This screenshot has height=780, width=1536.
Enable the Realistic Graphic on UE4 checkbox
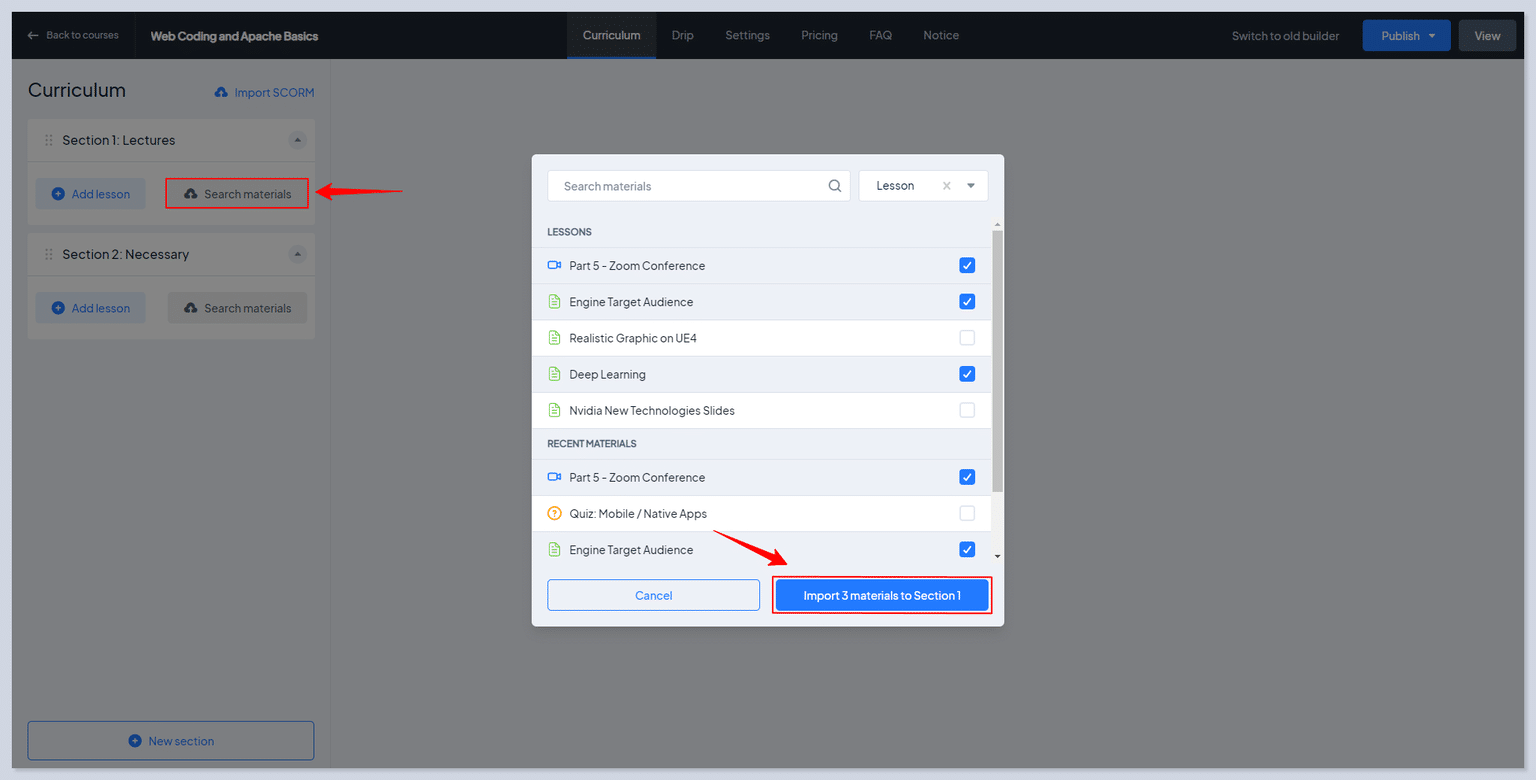pos(967,337)
